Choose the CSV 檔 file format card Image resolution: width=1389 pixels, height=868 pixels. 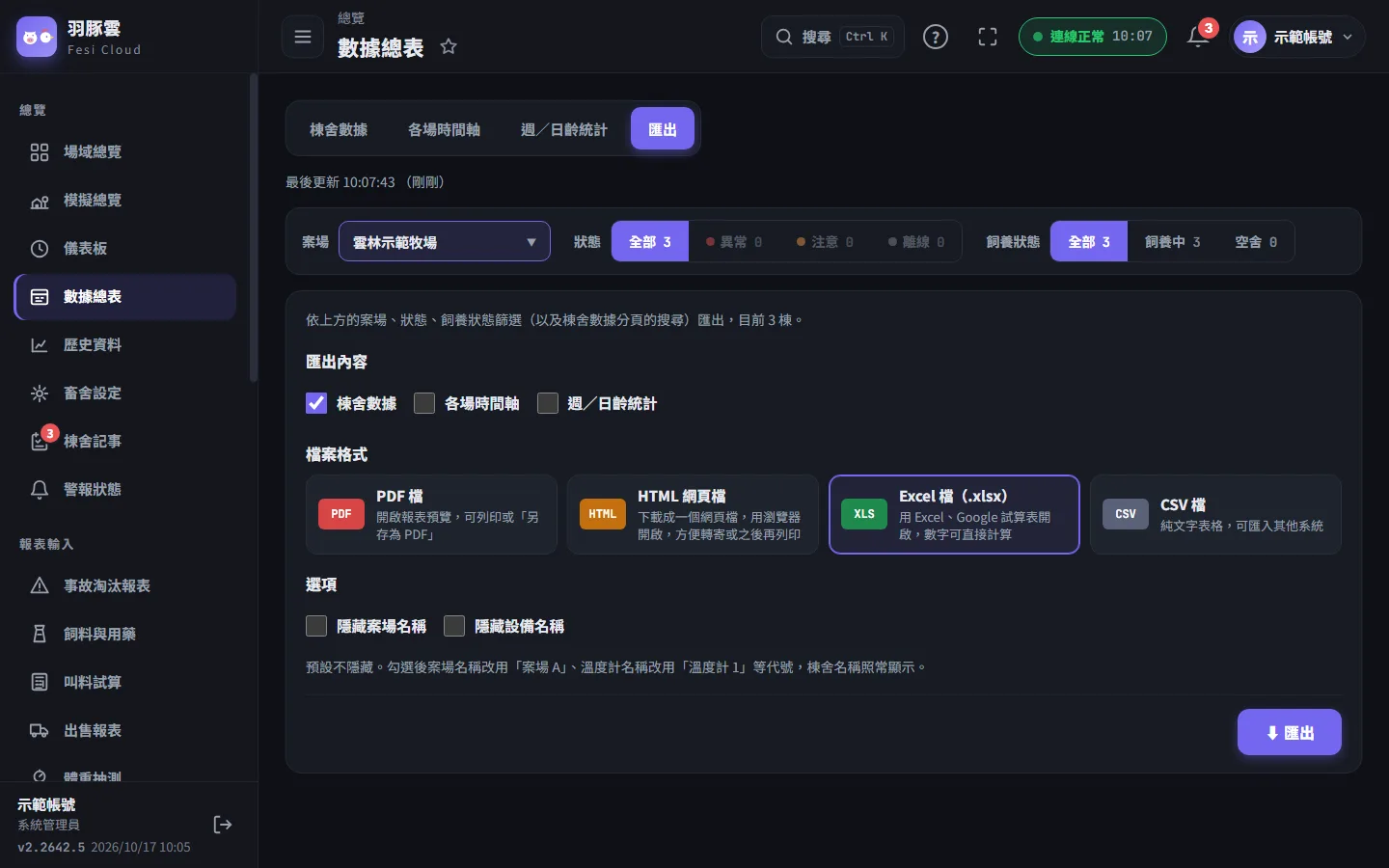pos(1215,514)
